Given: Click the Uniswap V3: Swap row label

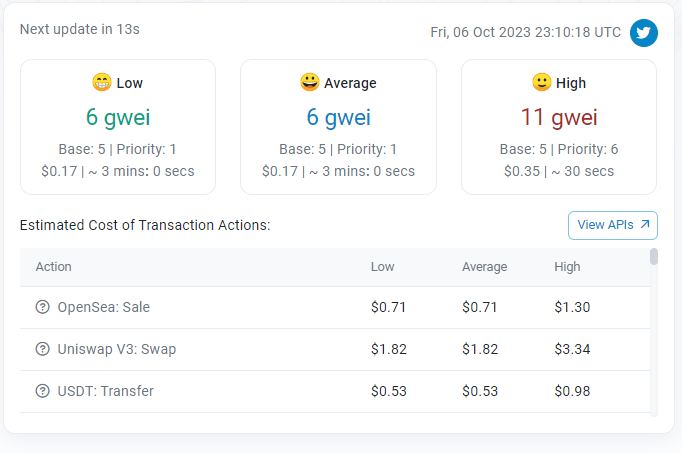Looking at the screenshot, I should 117,349.
